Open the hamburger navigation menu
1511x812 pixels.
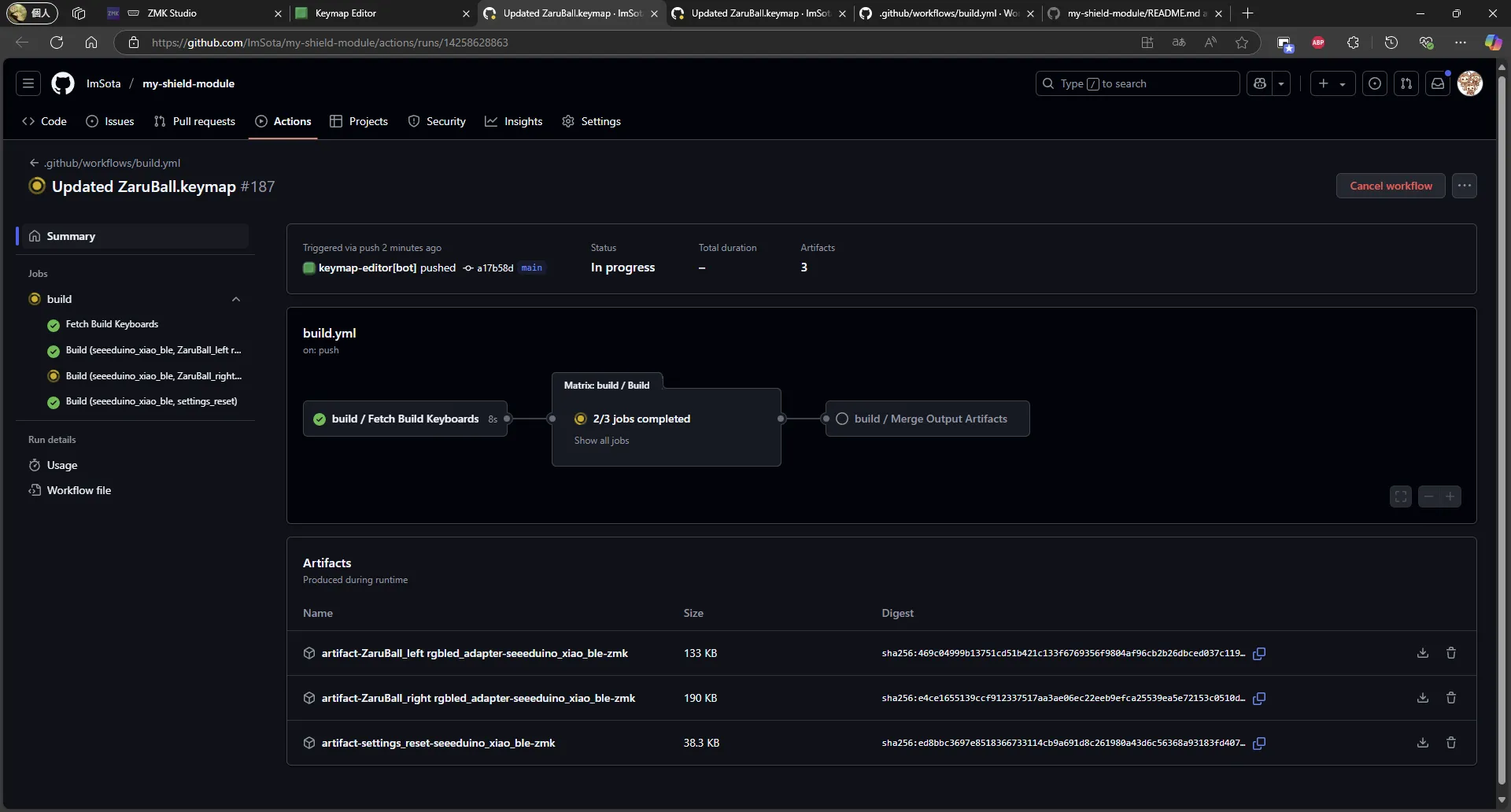28,83
